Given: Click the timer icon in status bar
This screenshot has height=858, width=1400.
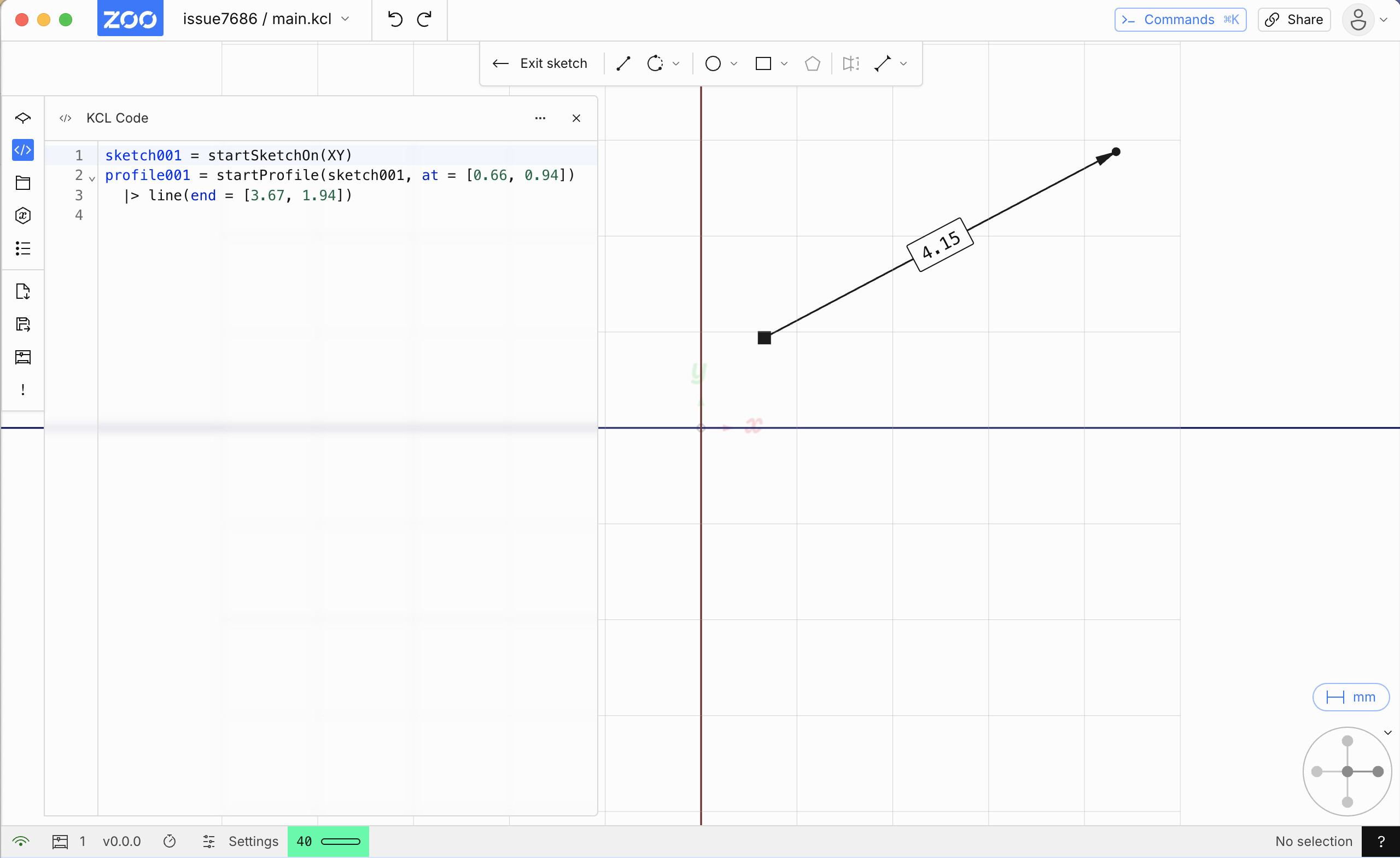Looking at the screenshot, I should pos(170,841).
